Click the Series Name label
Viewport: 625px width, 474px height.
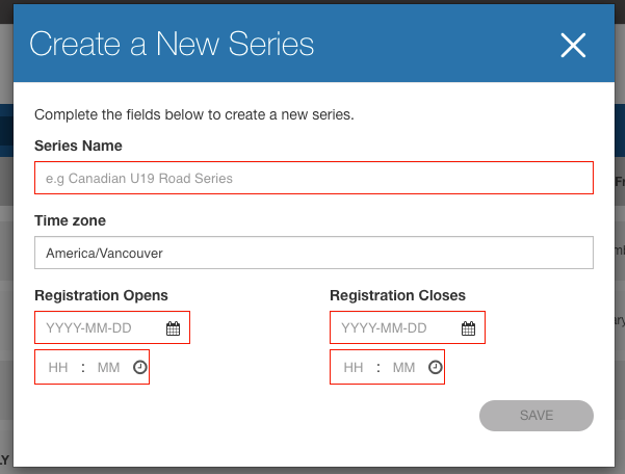pyautogui.click(x=78, y=146)
